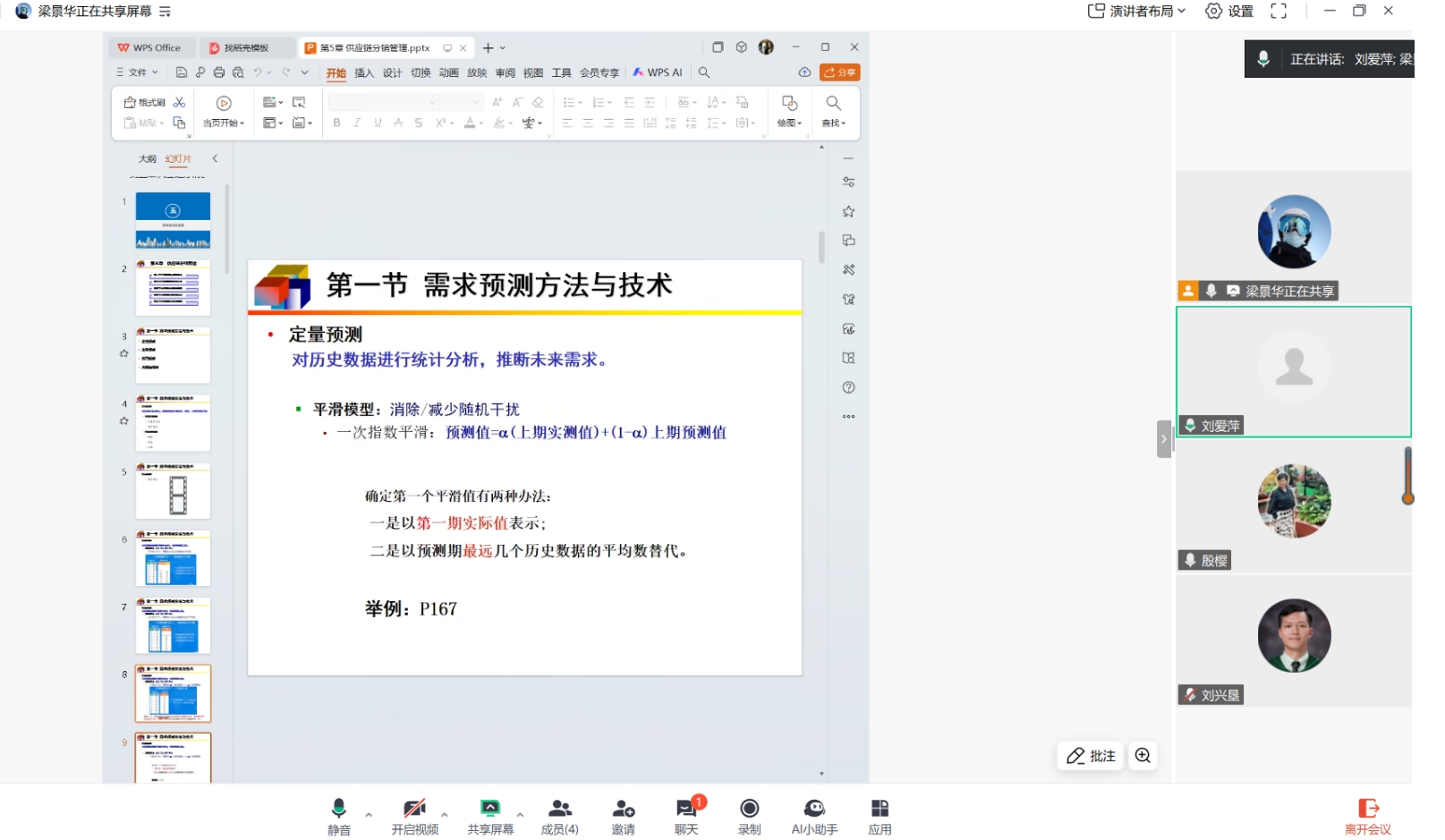Open AI小助手 assistant

pos(813,810)
